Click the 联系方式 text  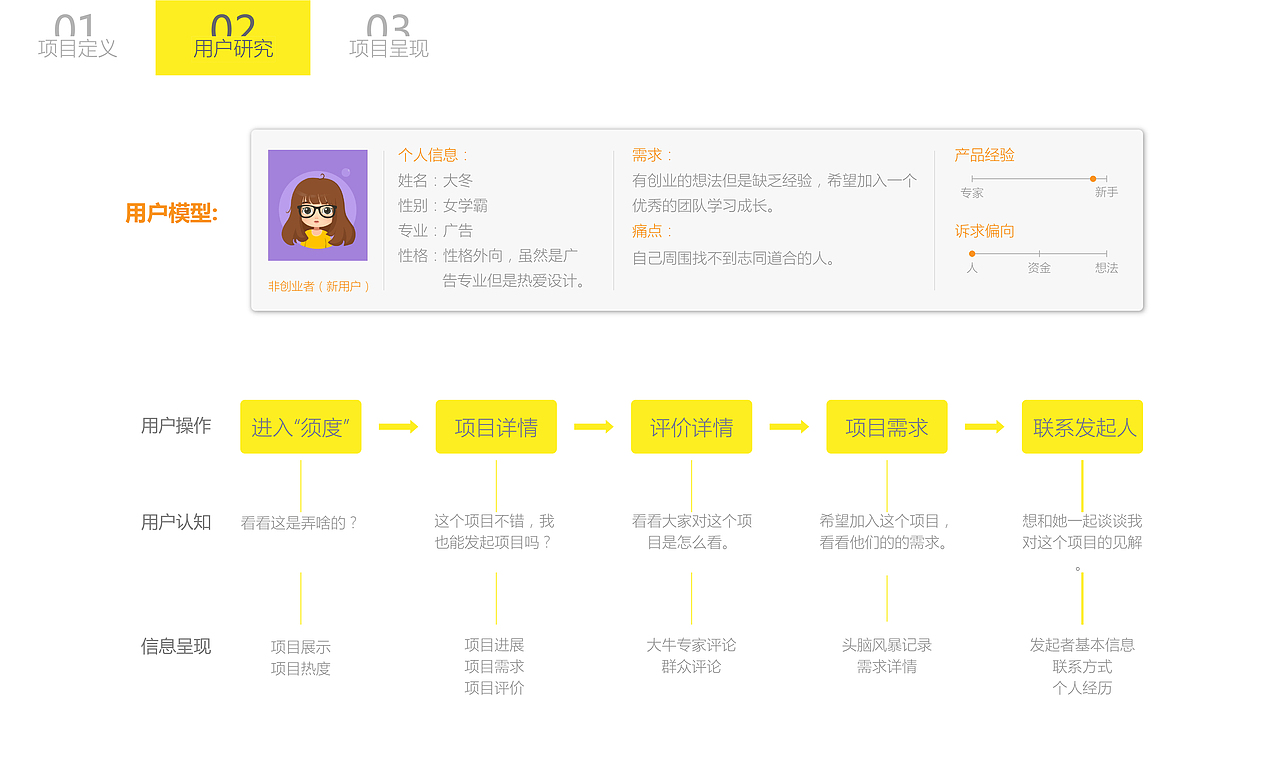(x=1082, y=667)
